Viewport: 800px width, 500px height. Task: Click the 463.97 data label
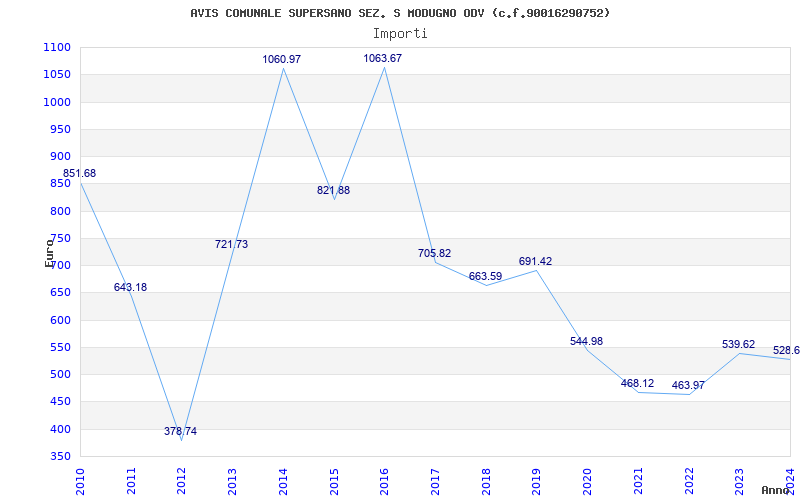(x=688, y=385)
